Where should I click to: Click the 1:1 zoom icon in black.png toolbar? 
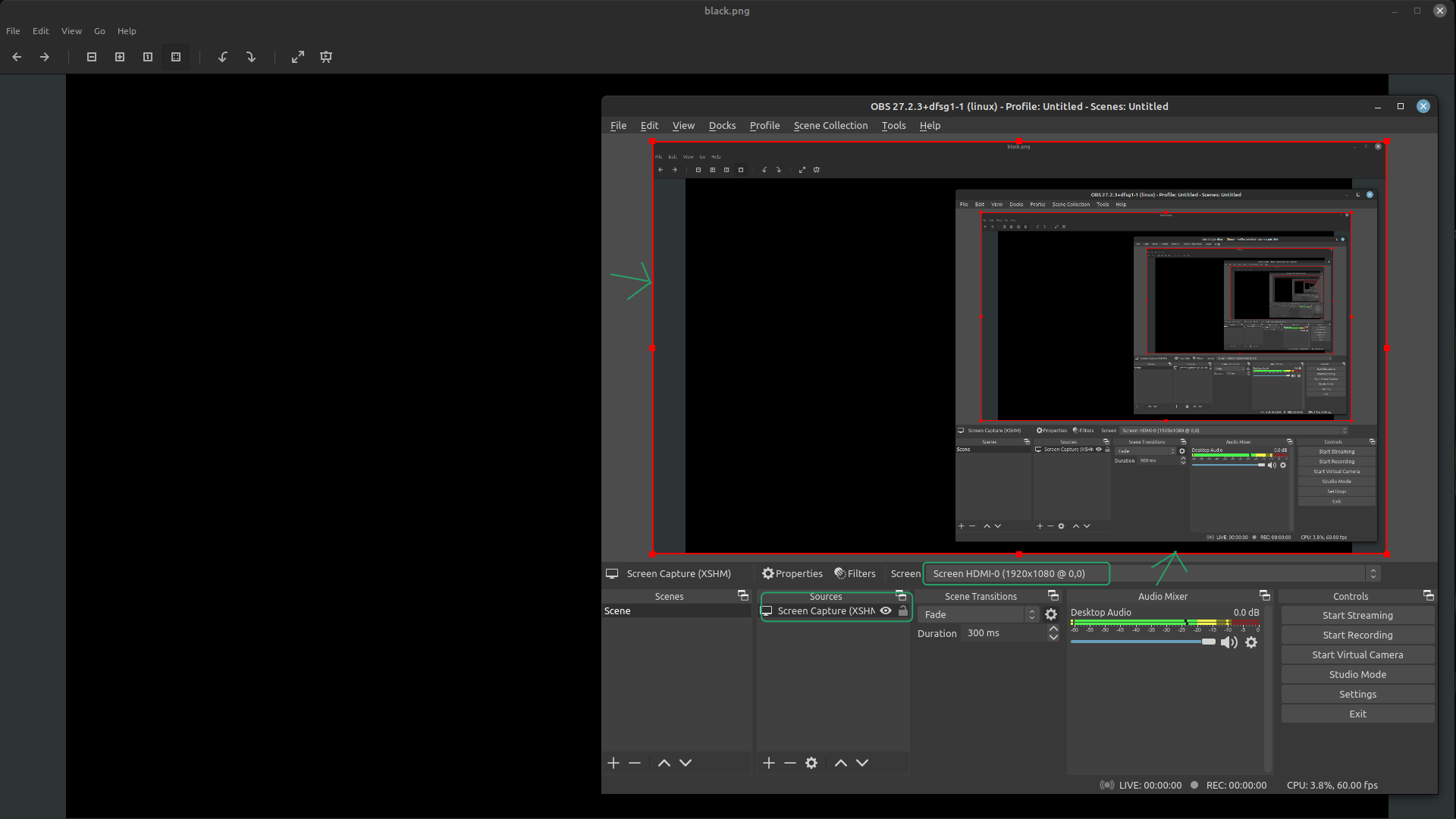point(148,57)
